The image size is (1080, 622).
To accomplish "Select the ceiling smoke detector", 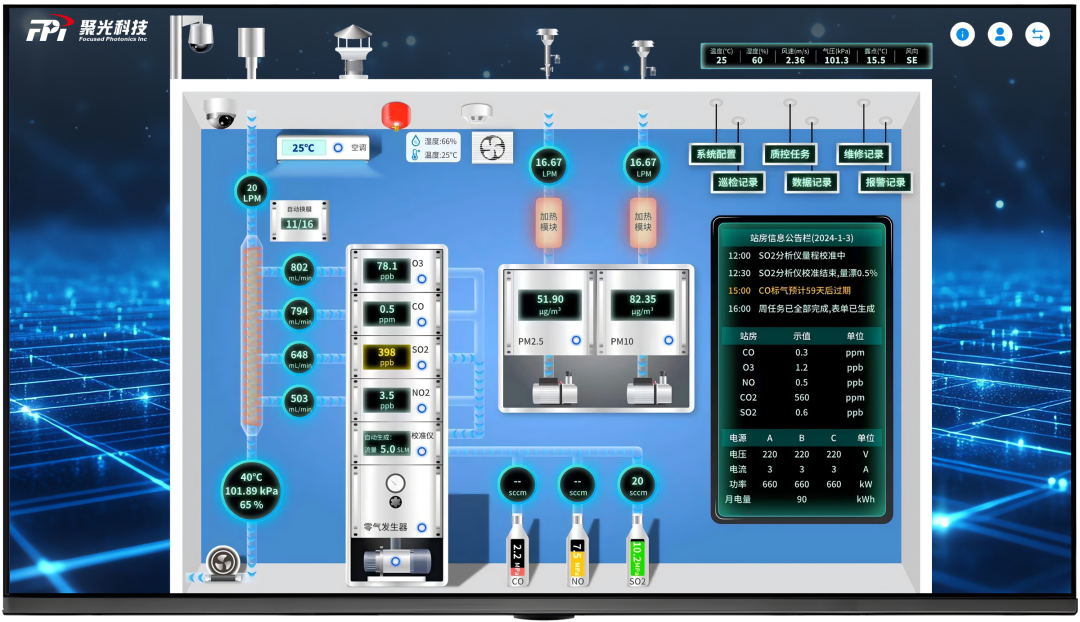I will point(477,112).
